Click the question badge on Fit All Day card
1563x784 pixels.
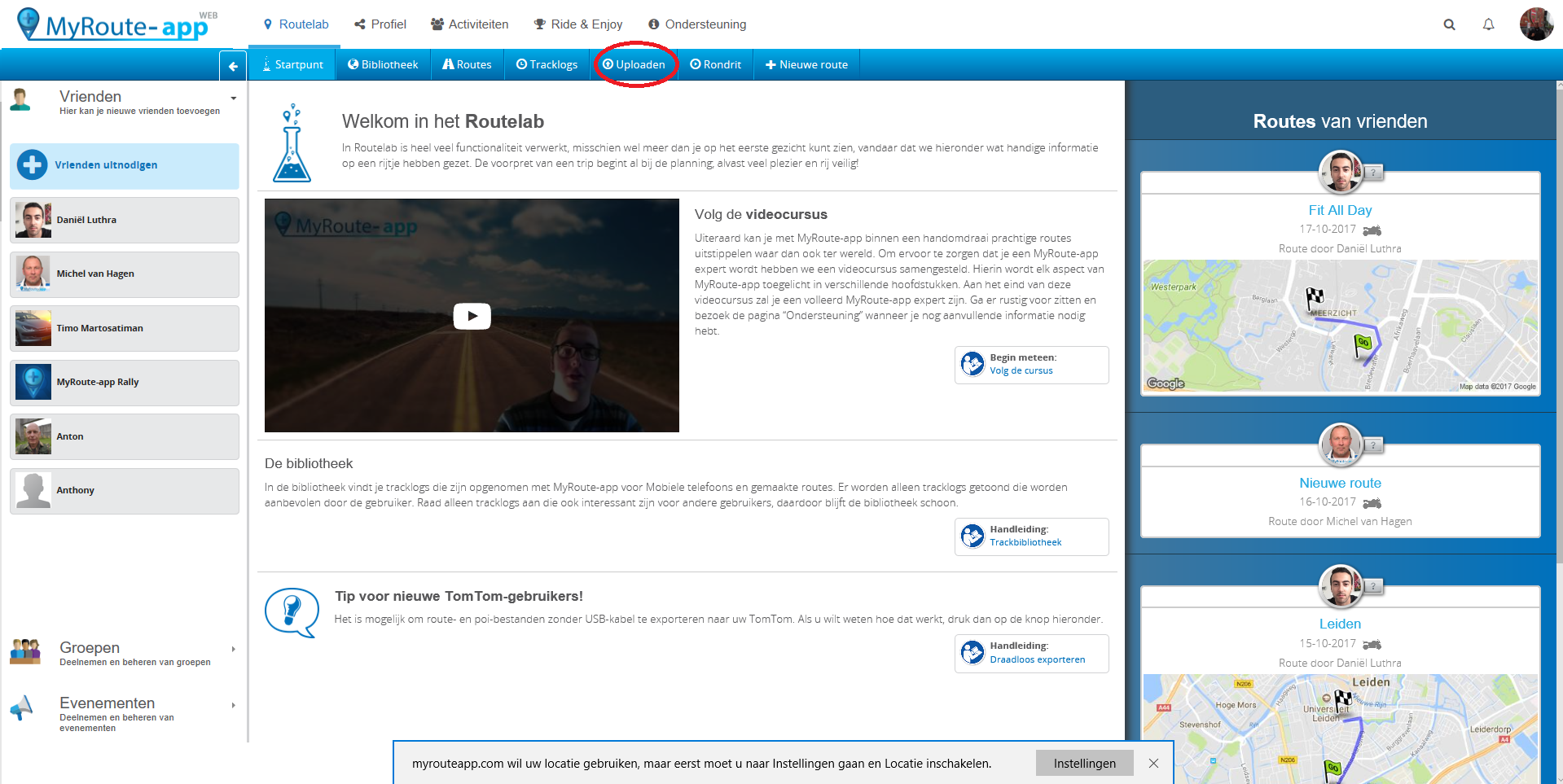click(1373, 173)
